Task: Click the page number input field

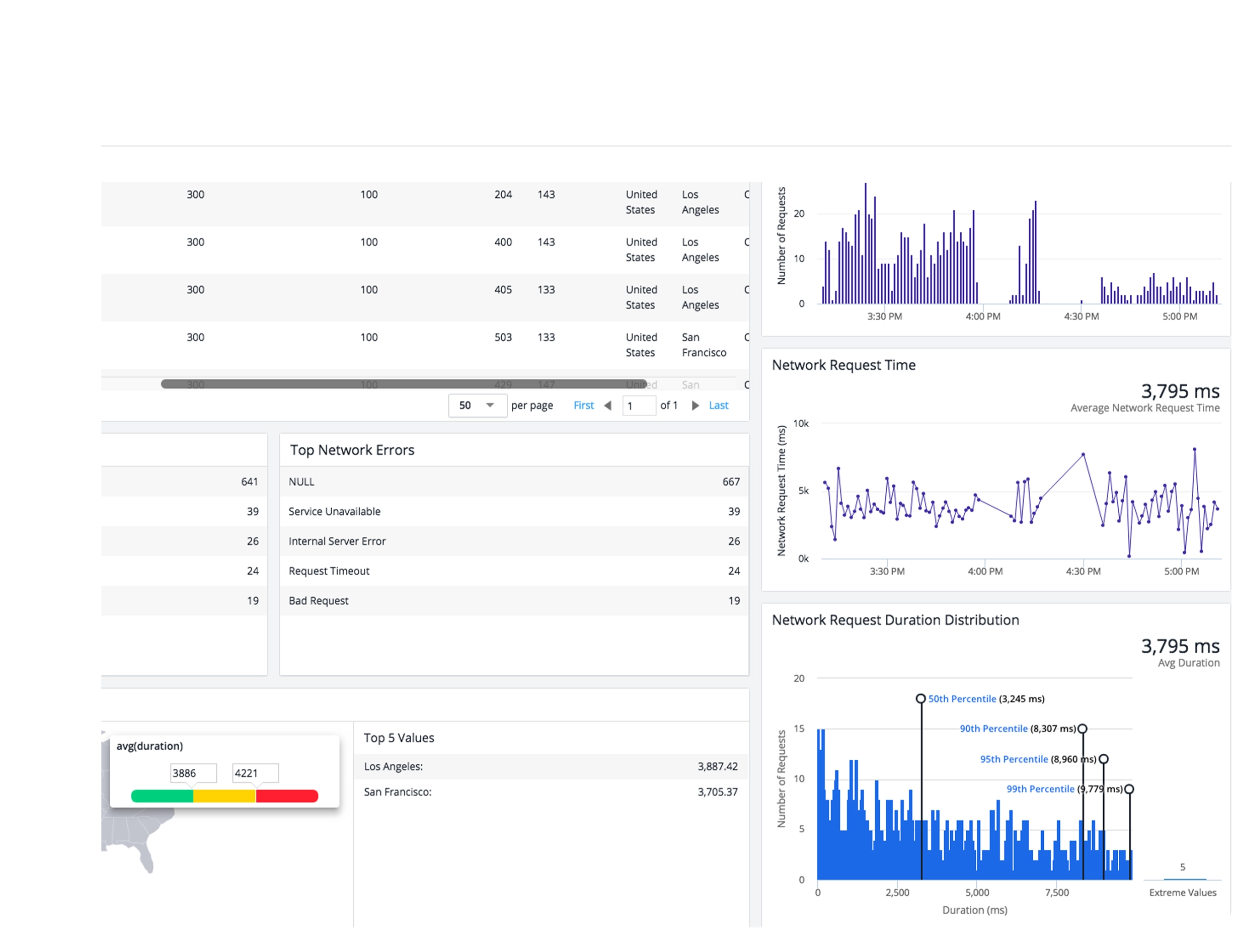Action: pyautogui.click(x=639, y=406)
